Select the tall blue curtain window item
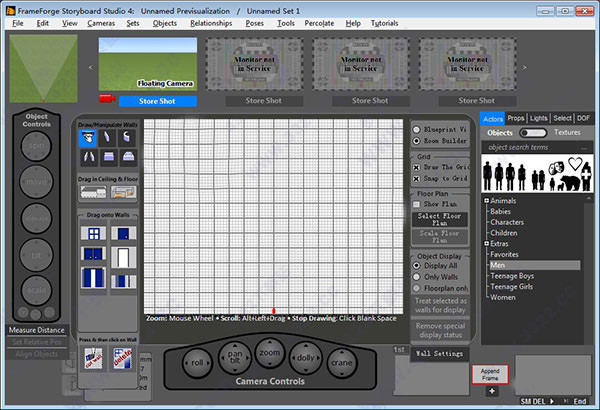600x410 pixels. (x=93, y=278)
